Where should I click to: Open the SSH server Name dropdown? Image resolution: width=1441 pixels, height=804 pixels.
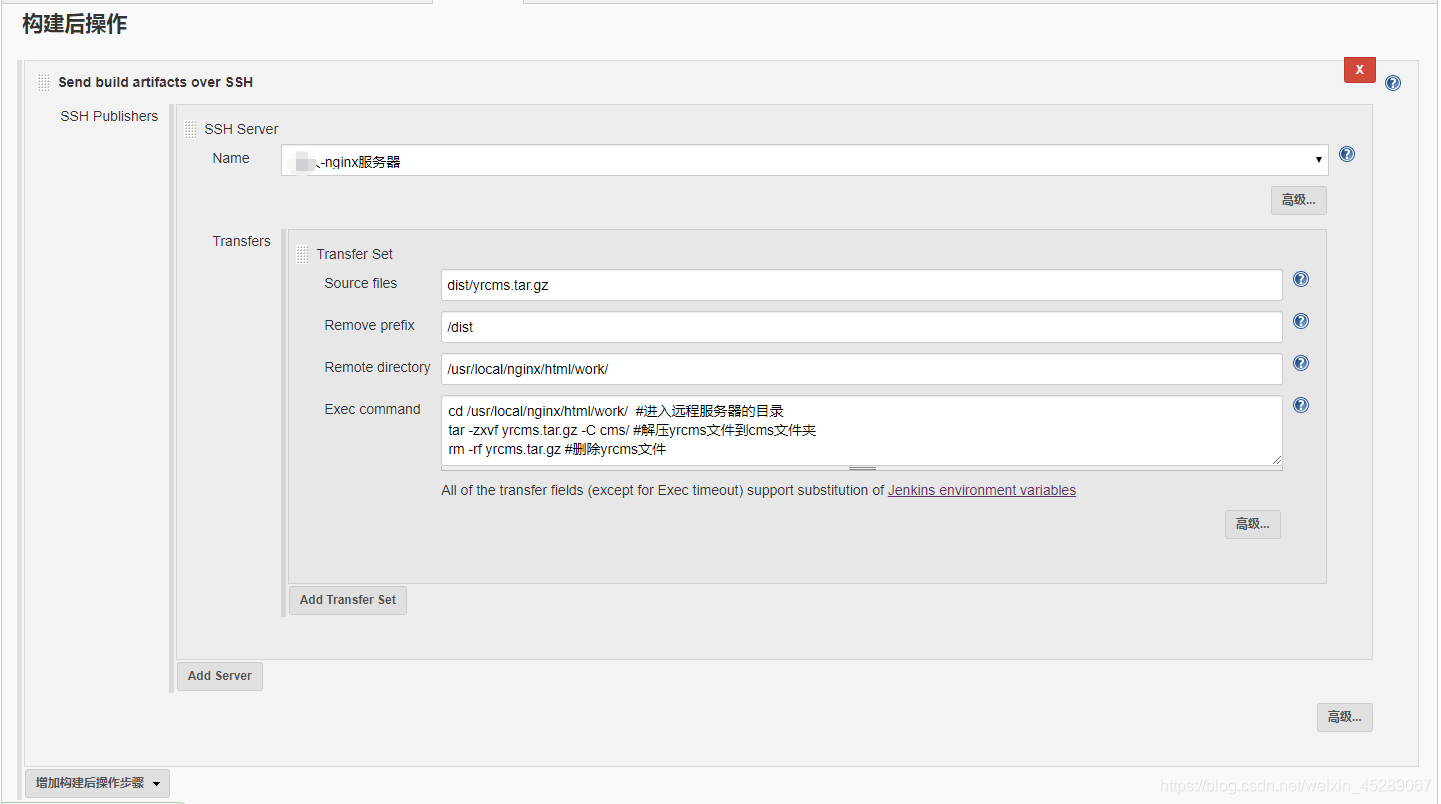coord(805,160)
